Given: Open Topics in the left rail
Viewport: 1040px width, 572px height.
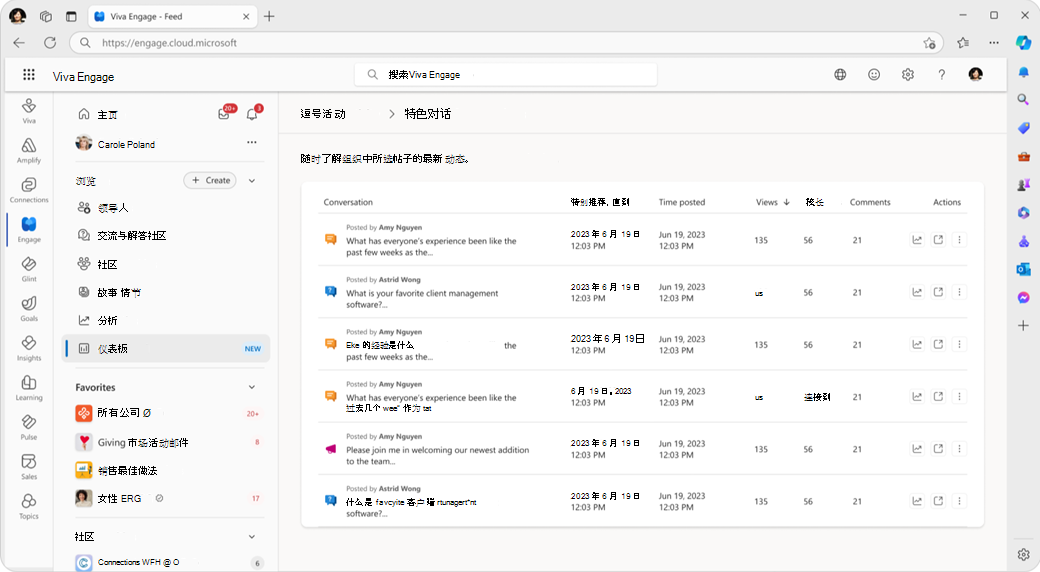Looking at the screenshot, I should coord(29,506).
